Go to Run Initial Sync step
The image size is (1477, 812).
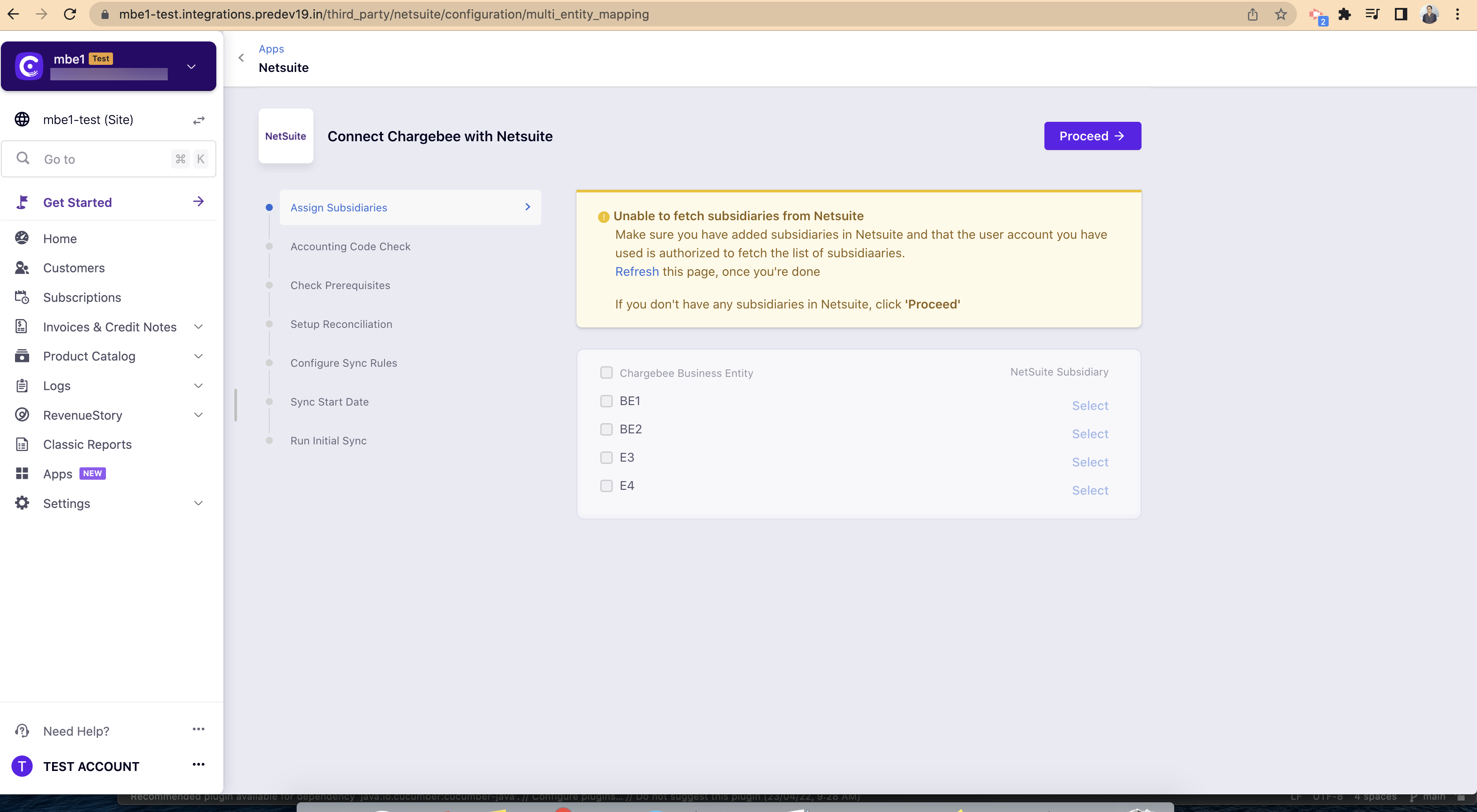328,441
